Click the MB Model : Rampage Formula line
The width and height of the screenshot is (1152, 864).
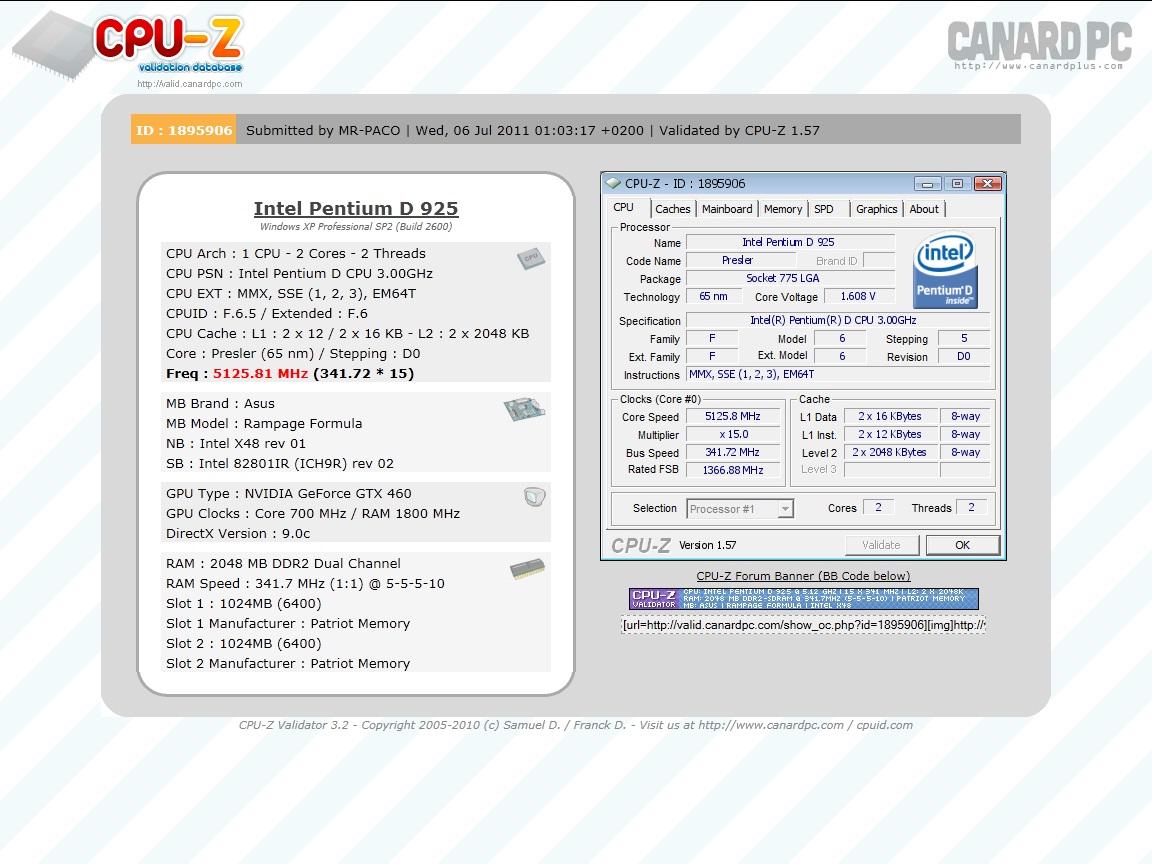pos(264,424)
